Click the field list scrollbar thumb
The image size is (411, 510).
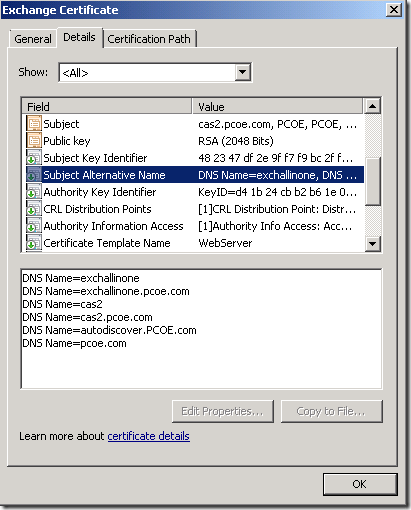[x=372, y=181]
